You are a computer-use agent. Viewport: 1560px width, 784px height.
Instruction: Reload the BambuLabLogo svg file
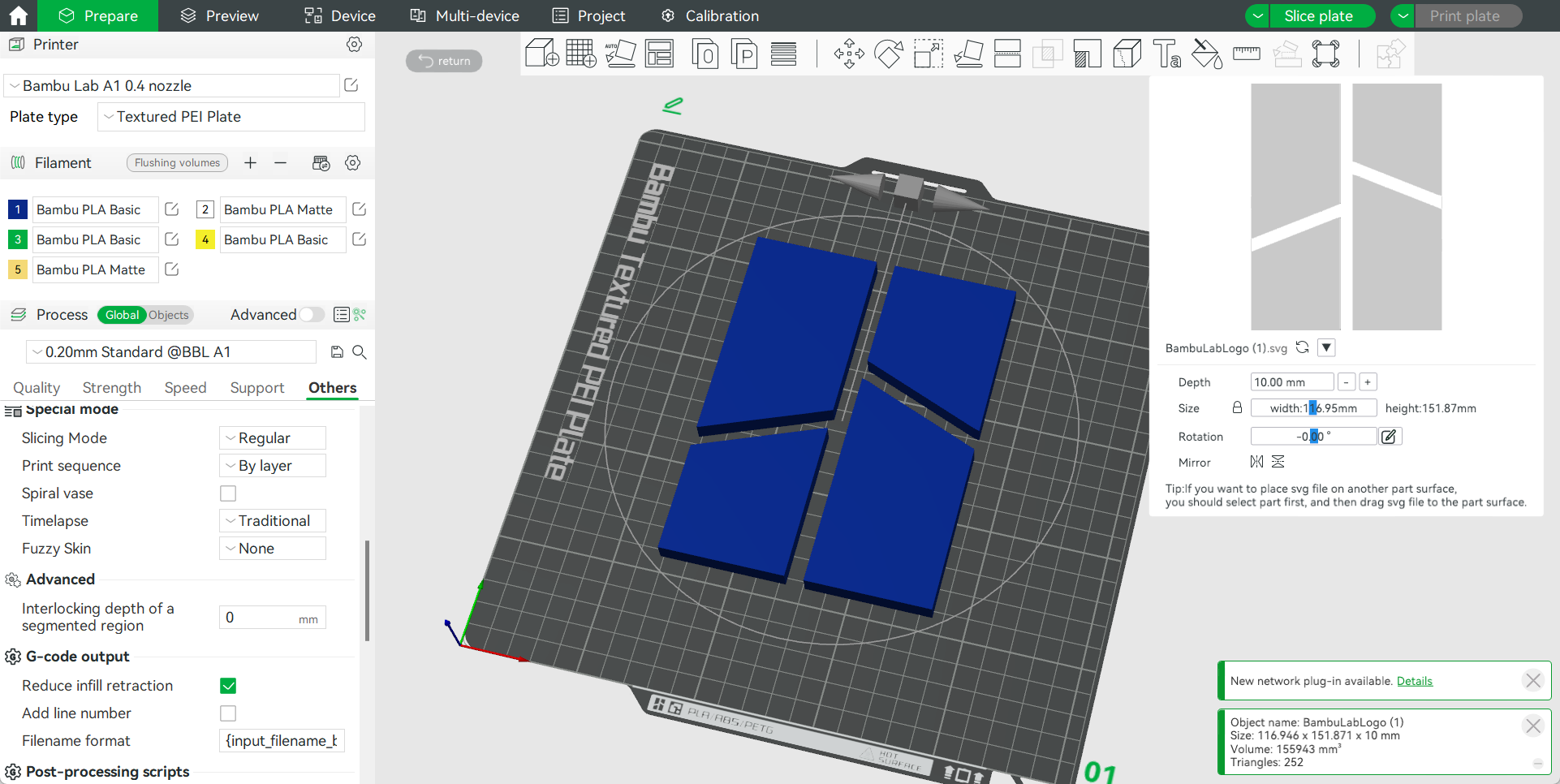pos(1302,347)
